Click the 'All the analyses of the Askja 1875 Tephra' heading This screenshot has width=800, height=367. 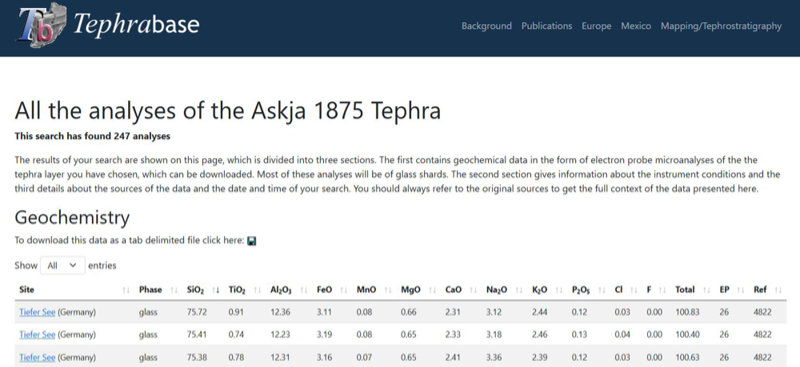coord(228,110)
